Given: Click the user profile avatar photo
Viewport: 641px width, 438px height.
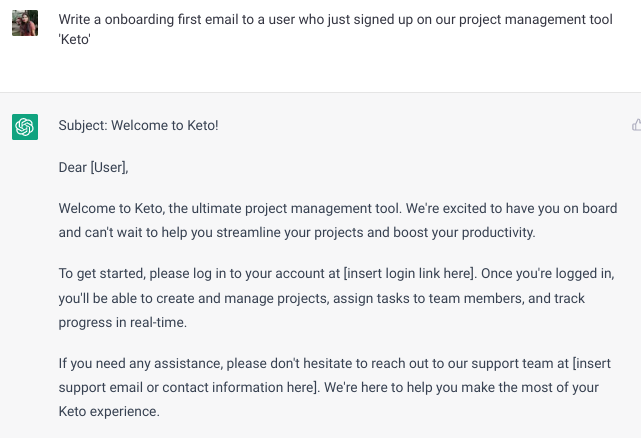Looking at the screenshot, I should pos(25,23).
